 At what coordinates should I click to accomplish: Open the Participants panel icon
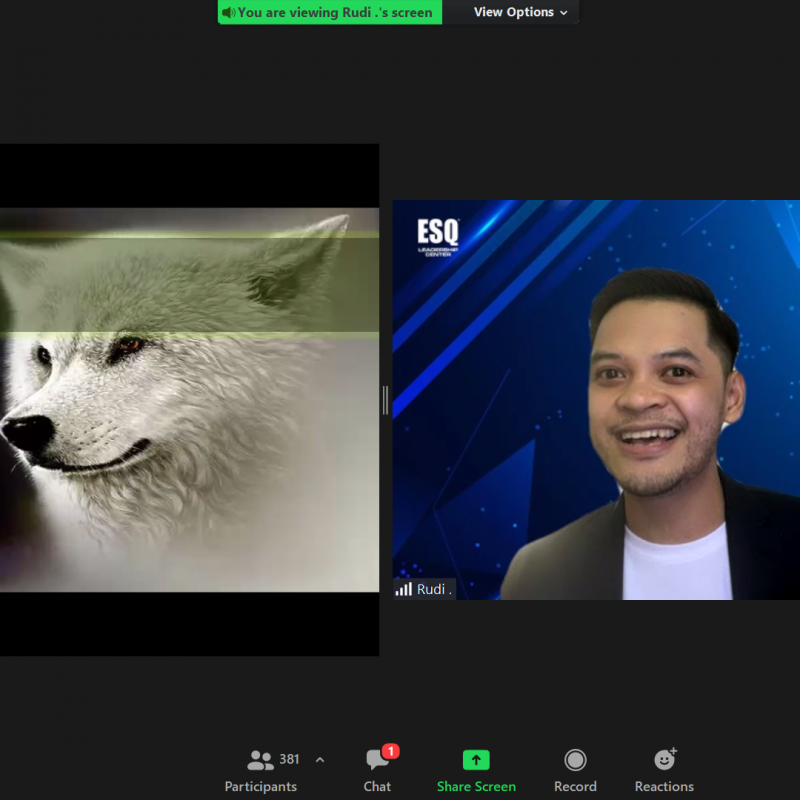point(260,760)
